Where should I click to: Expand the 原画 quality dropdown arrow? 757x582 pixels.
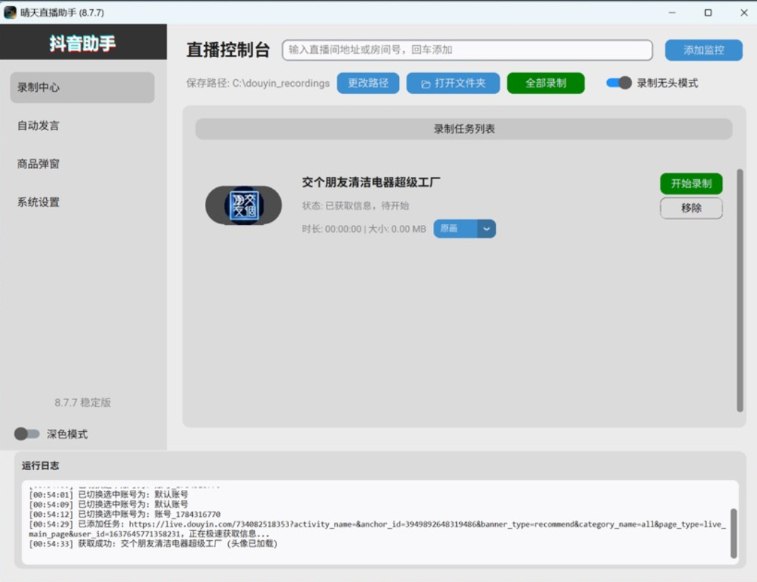(486, 229)
